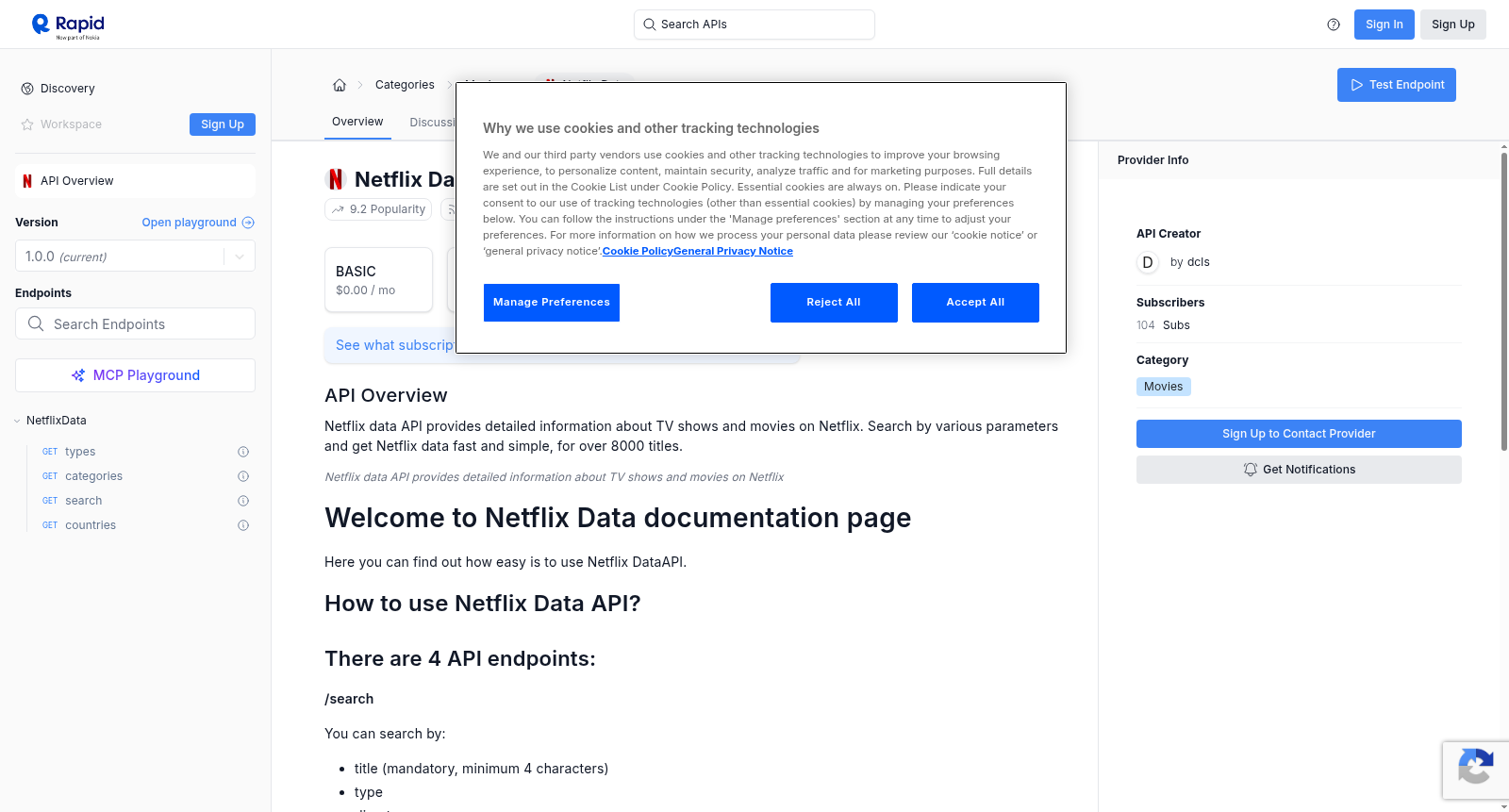
Task: Click the play icon in Test Endpoint
Action: 1357,85
